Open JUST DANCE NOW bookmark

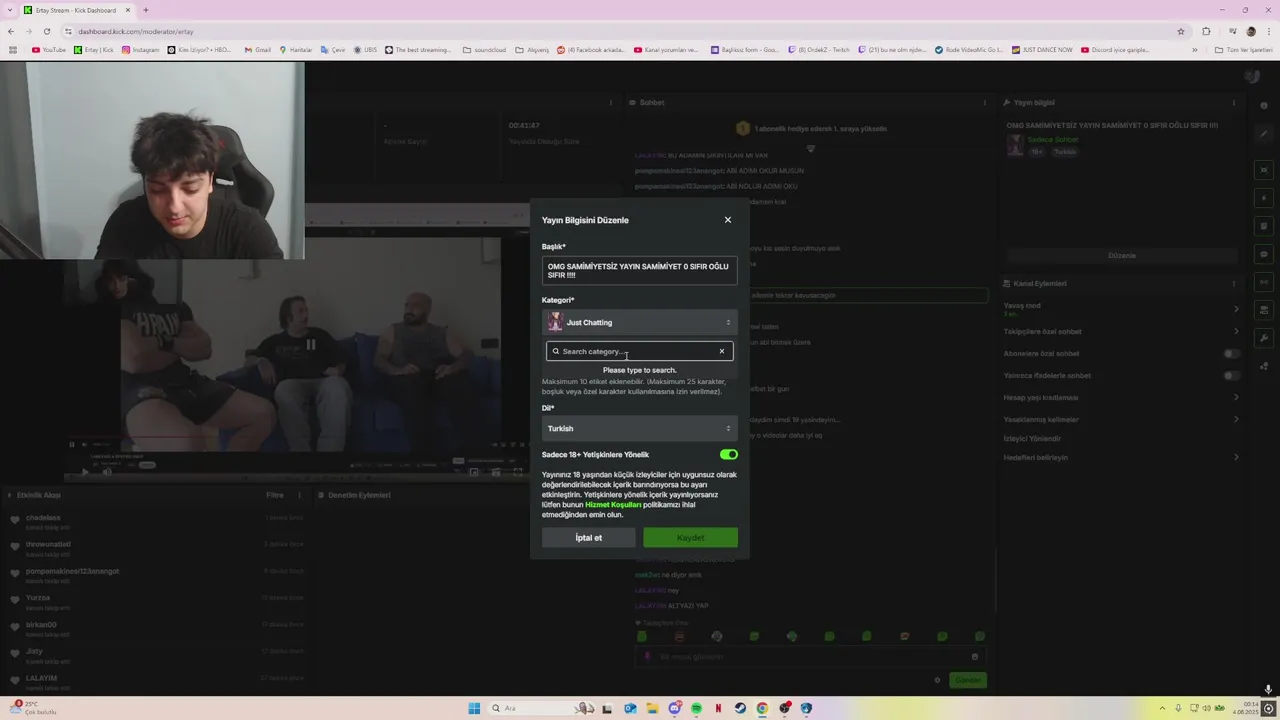[1042, 50]
